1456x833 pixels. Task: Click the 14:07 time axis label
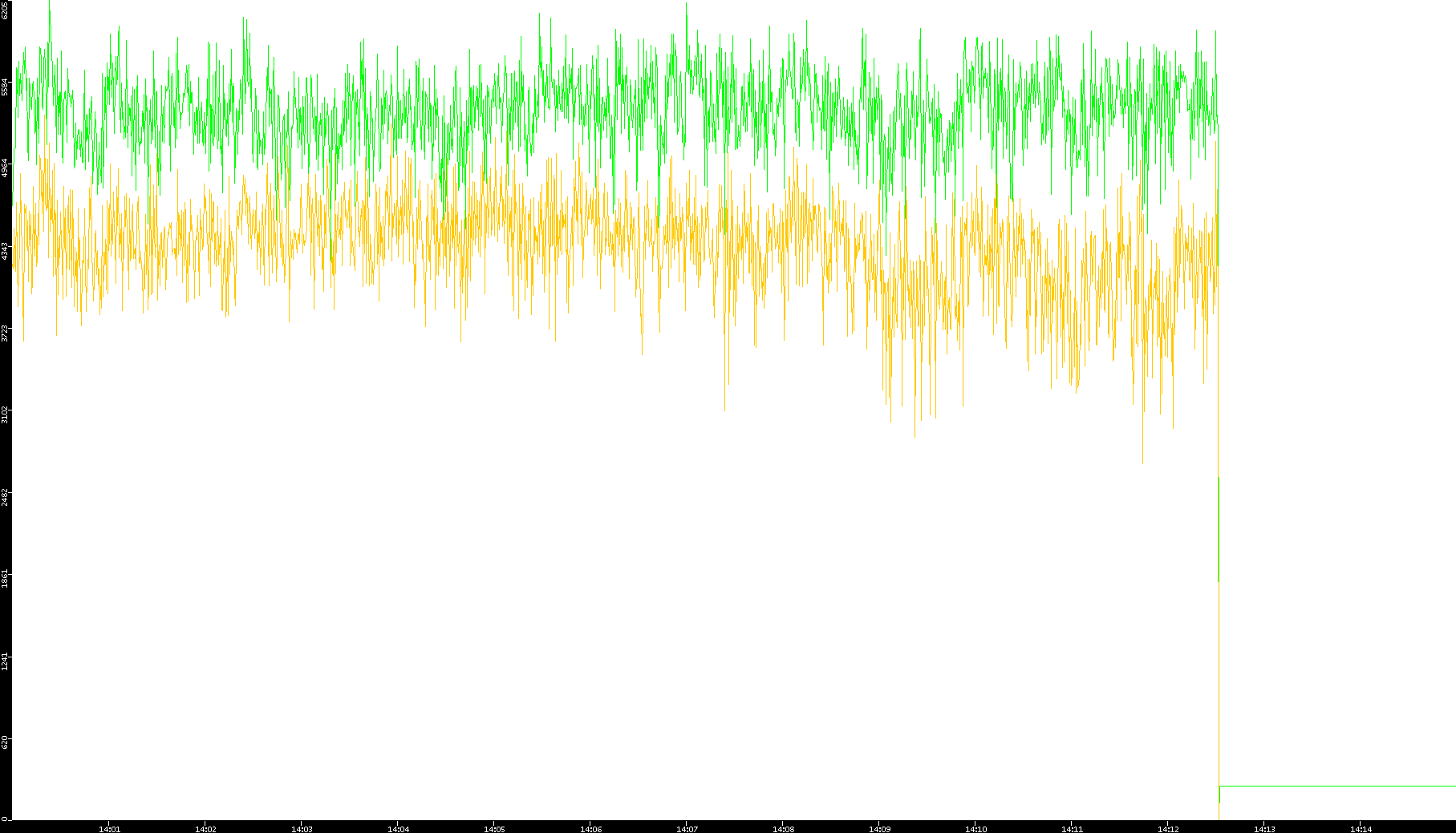687,829
